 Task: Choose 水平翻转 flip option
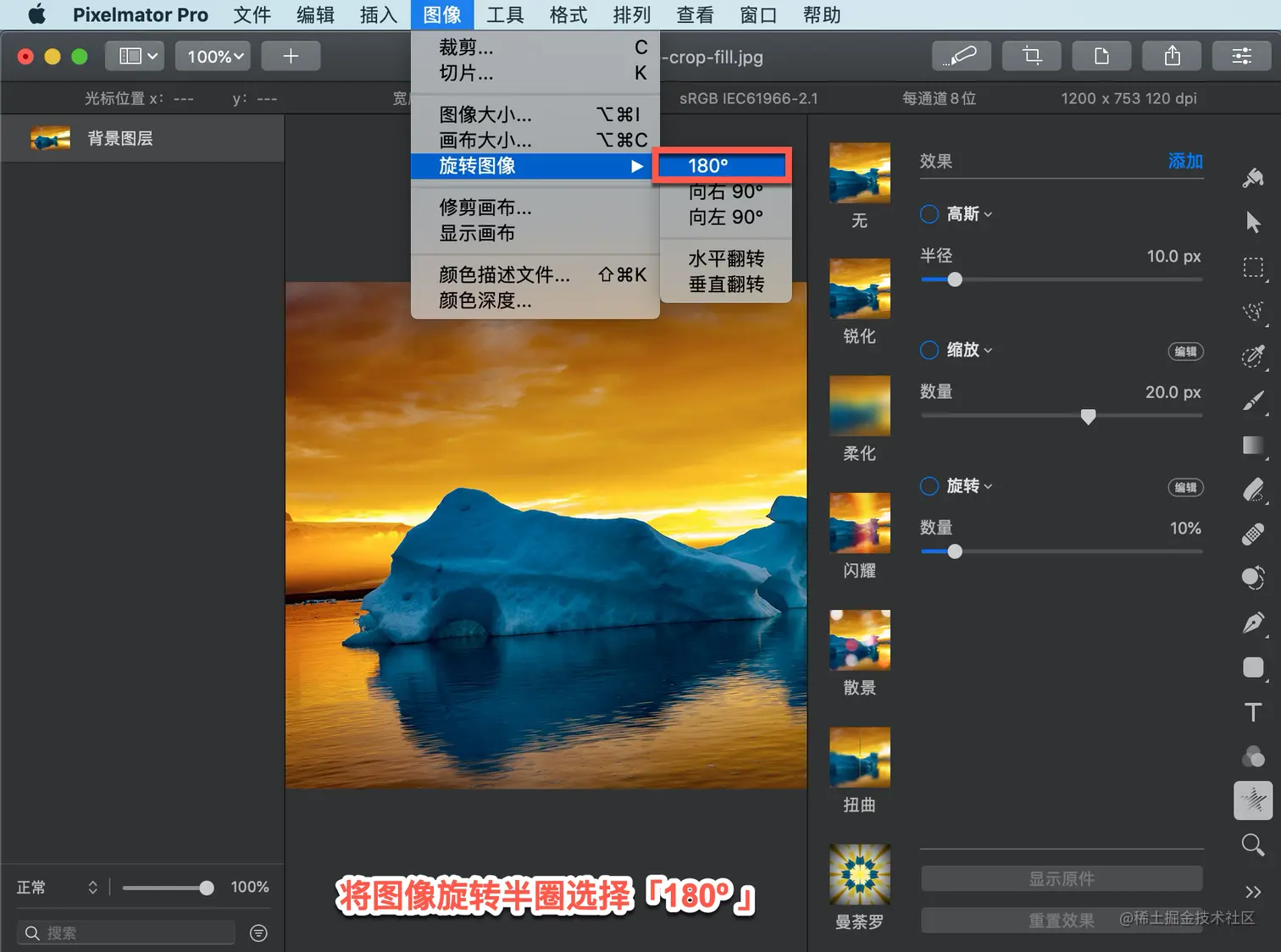(725, 258)
